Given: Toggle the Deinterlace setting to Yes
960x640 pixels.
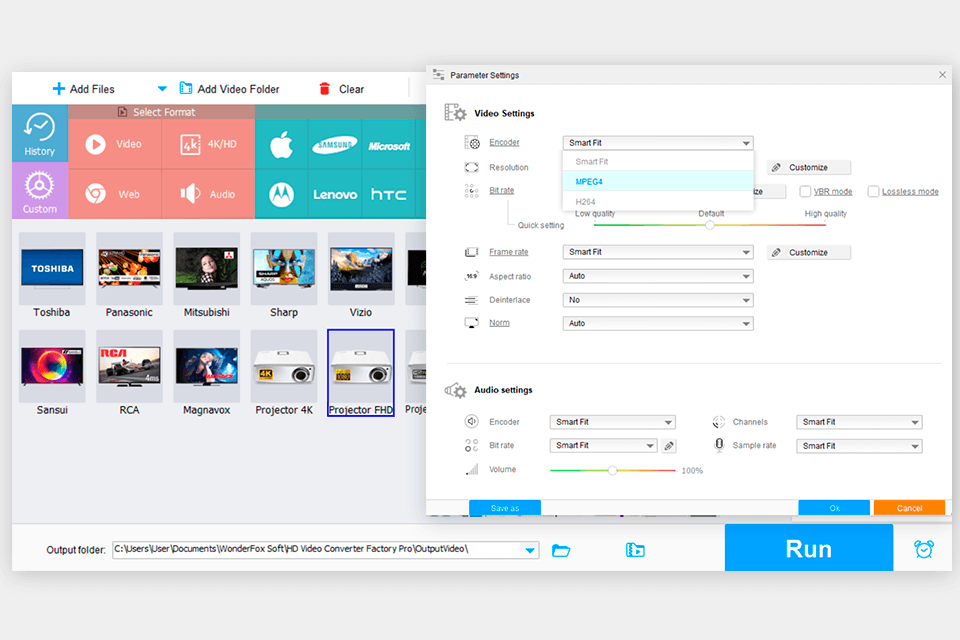Looking at the screenshot, I should [x=657, y=299].
